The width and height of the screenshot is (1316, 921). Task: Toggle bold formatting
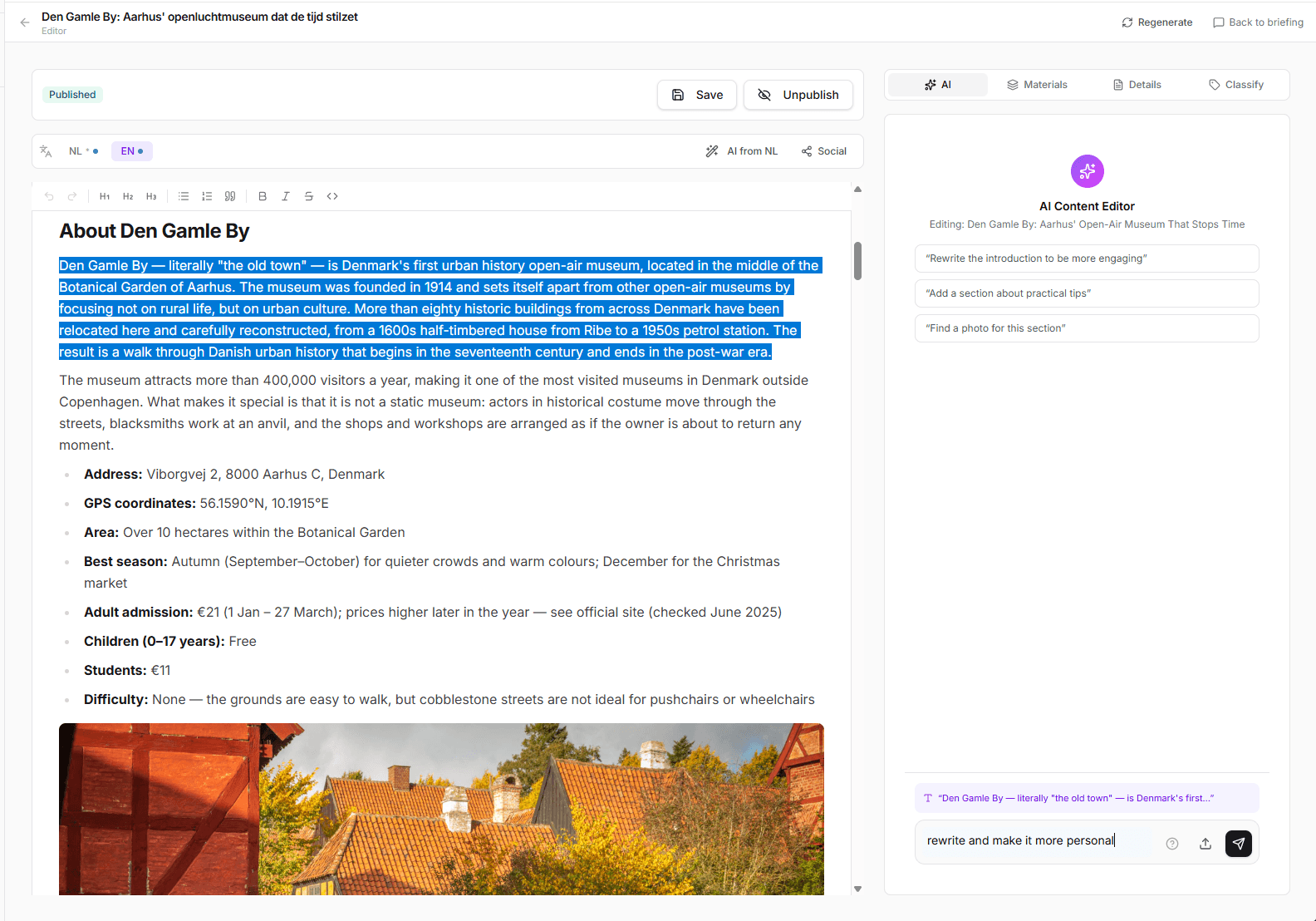tap(263, 196)
